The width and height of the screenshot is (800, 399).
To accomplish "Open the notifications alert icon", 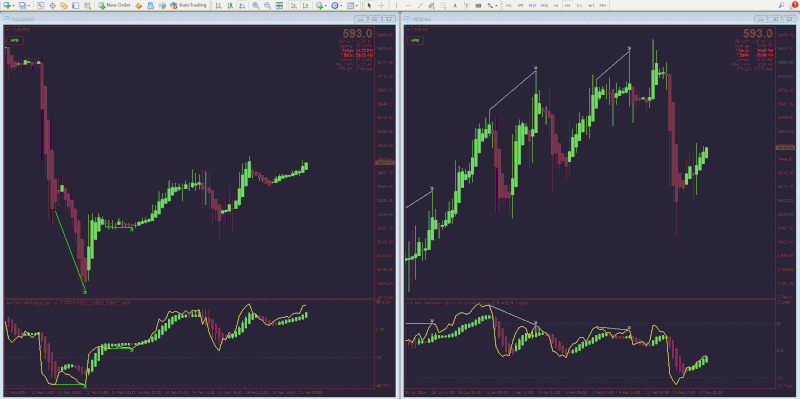I will pyautogui.click(x=794, y=5).
